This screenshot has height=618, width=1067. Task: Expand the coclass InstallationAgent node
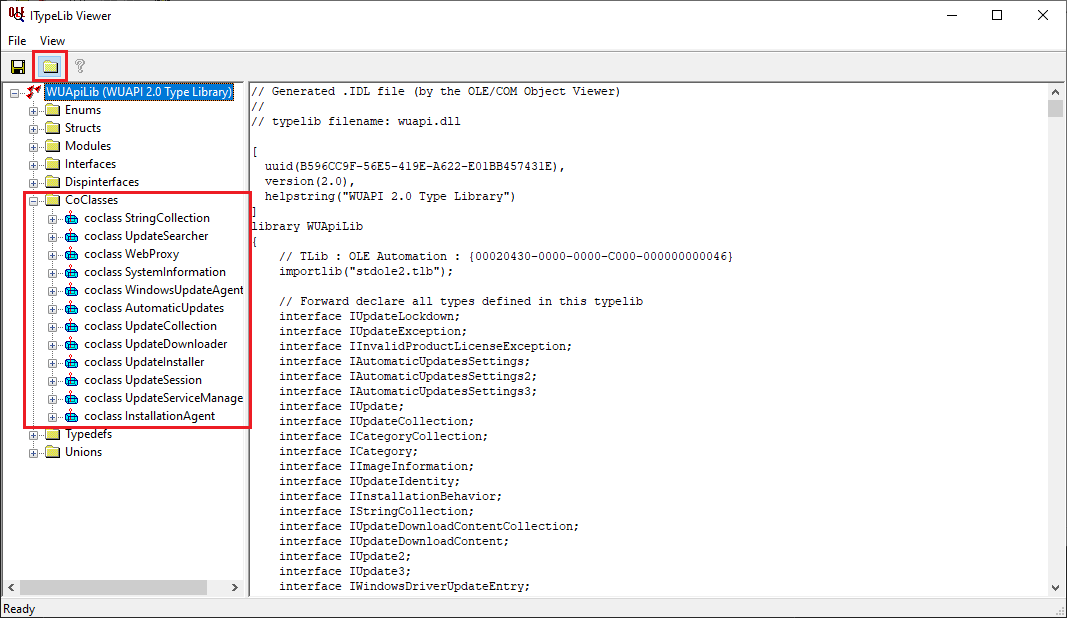tap(52, 417)
